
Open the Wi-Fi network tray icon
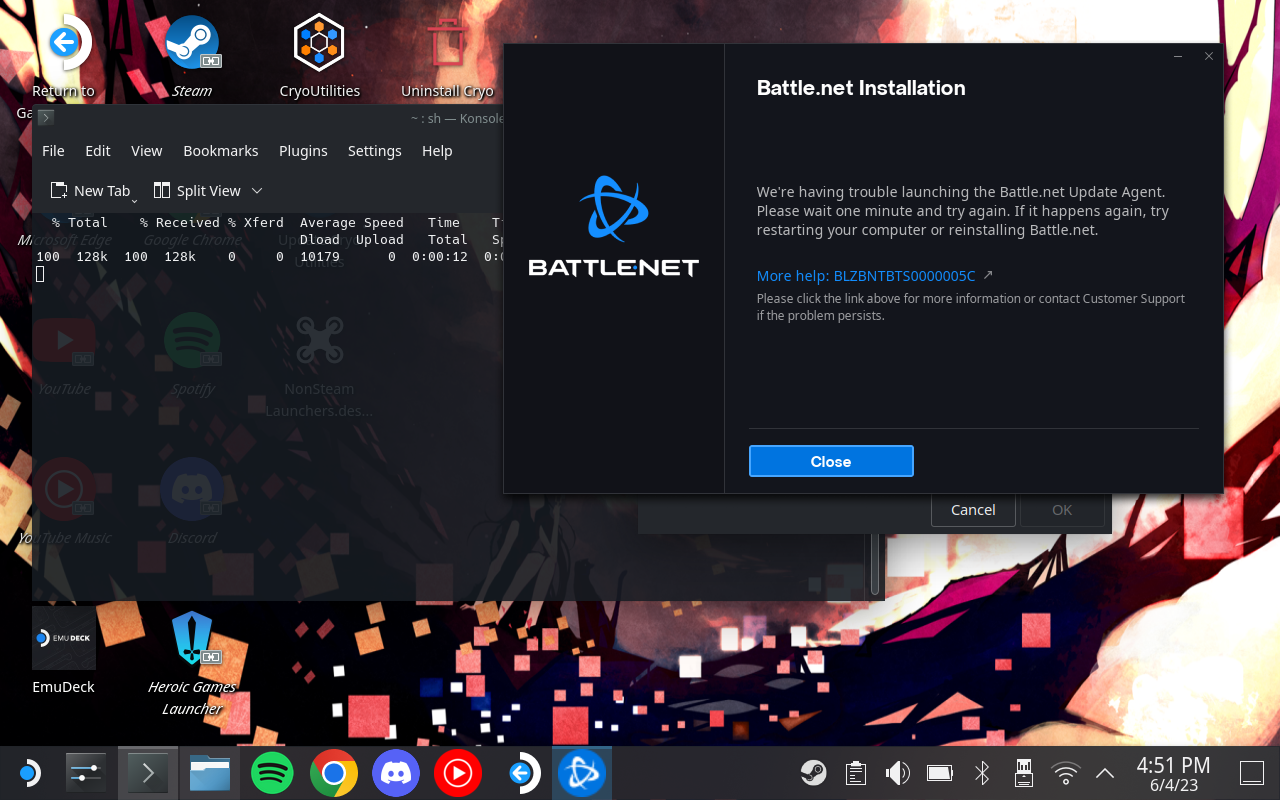tap(1065, 772)
